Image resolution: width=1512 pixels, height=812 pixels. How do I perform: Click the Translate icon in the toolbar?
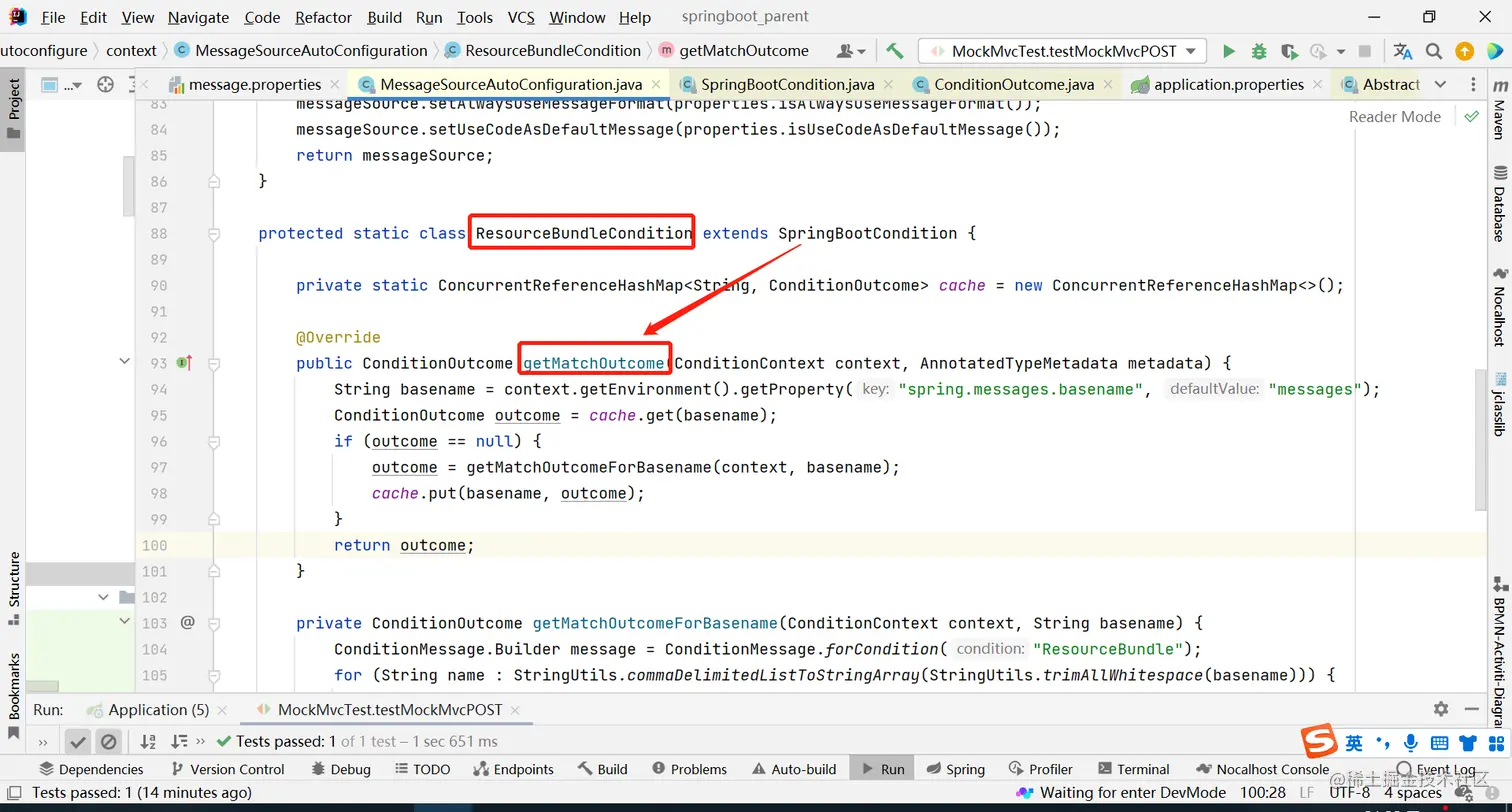1403,51
